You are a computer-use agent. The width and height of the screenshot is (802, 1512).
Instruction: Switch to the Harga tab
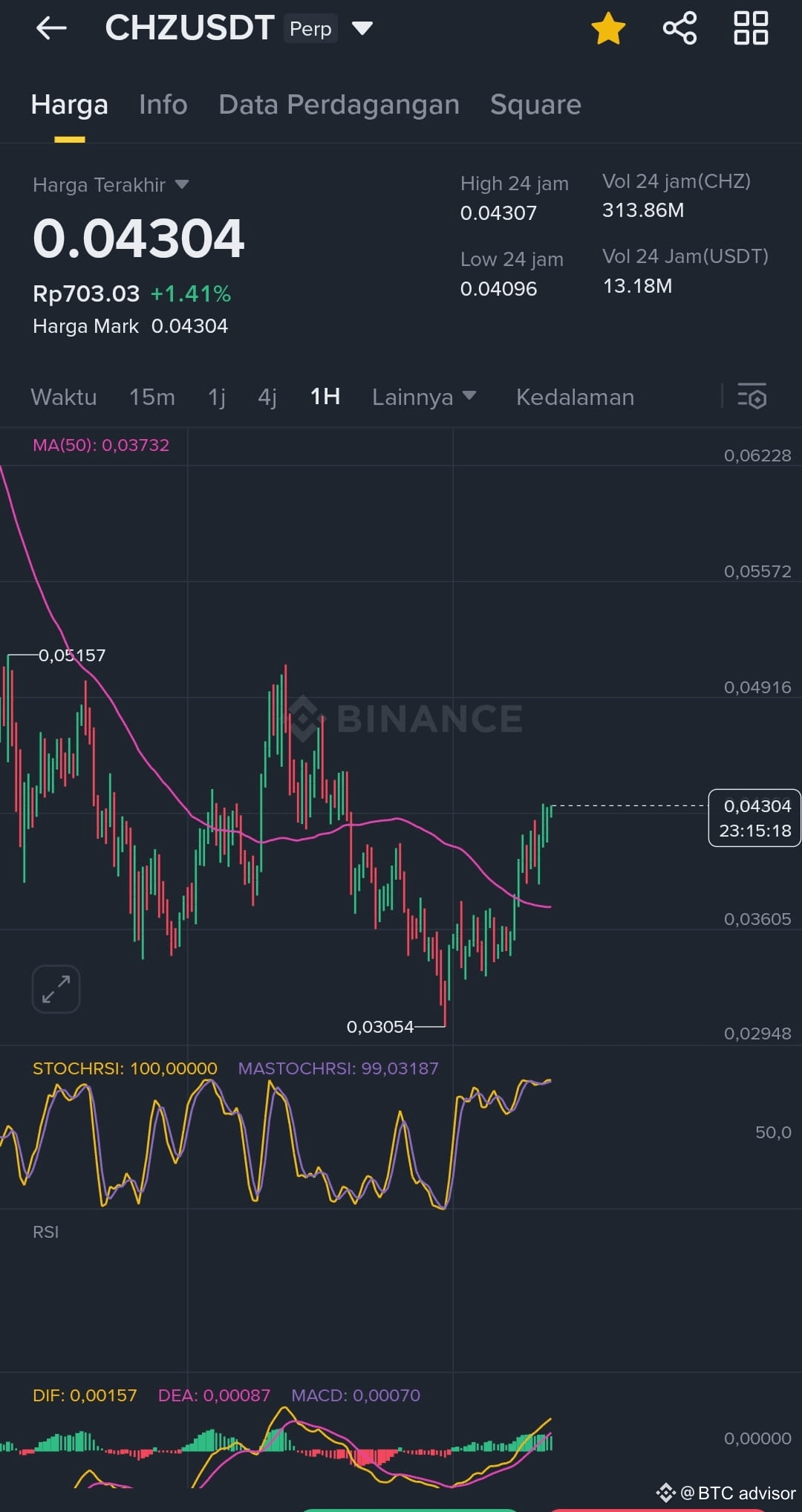pos(70,105)
